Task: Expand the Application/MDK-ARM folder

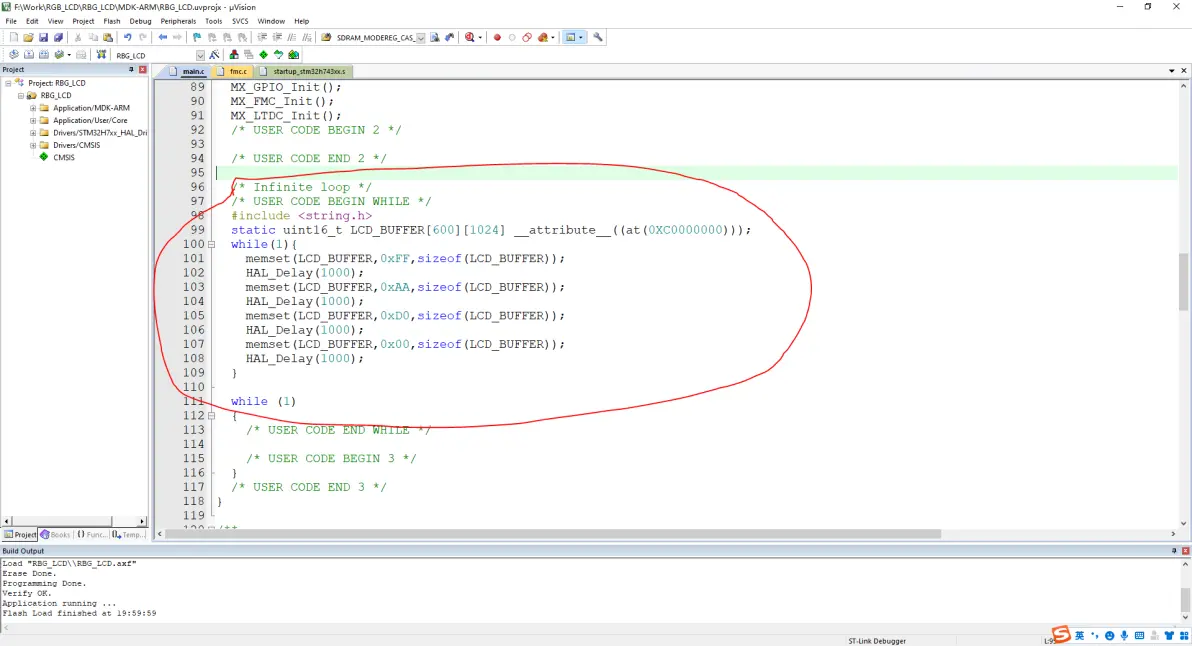Action: click(x=33, y=108)
